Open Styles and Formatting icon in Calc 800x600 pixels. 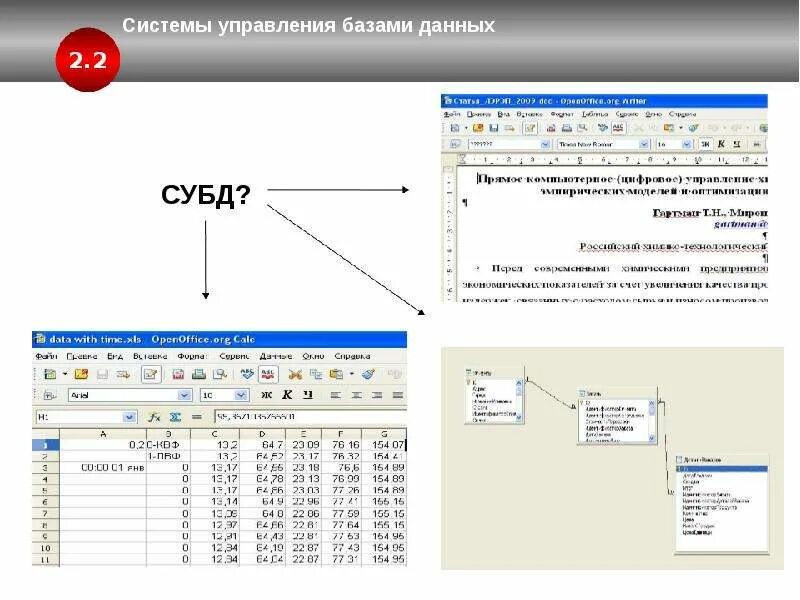click(49, 395)
